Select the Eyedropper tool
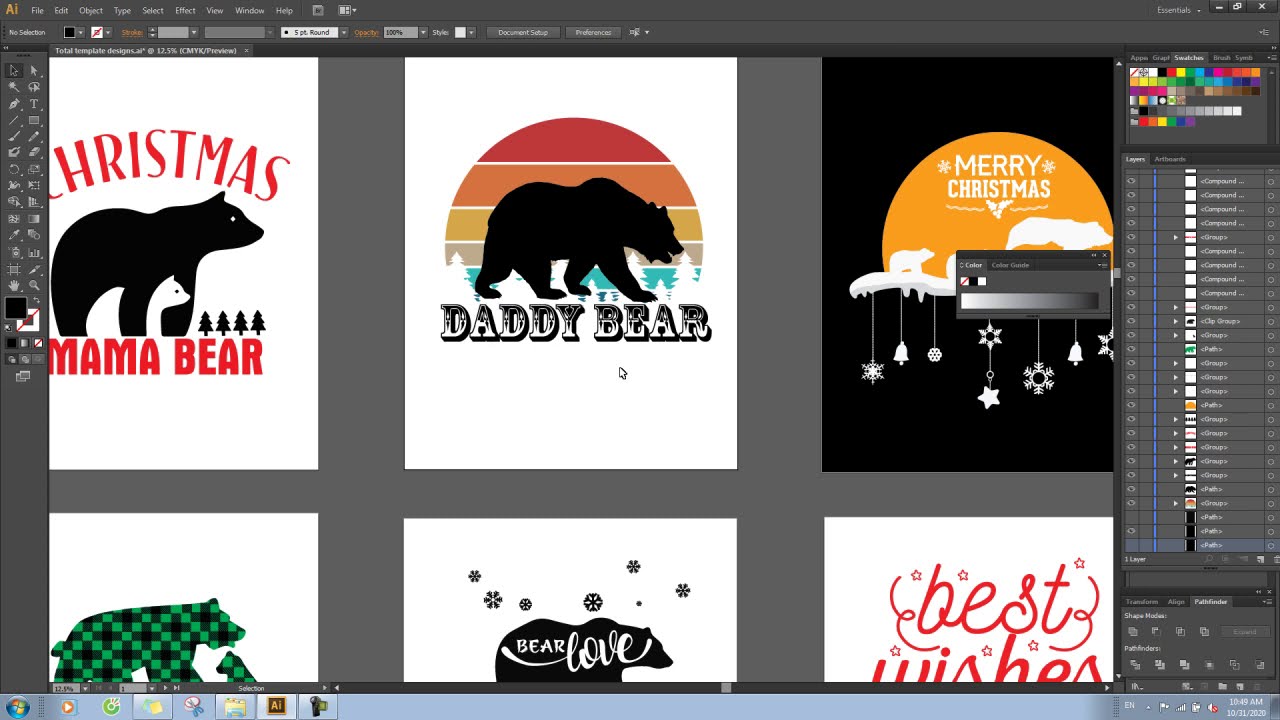Viewport: 1280px width, 720px height. (14, 236)
